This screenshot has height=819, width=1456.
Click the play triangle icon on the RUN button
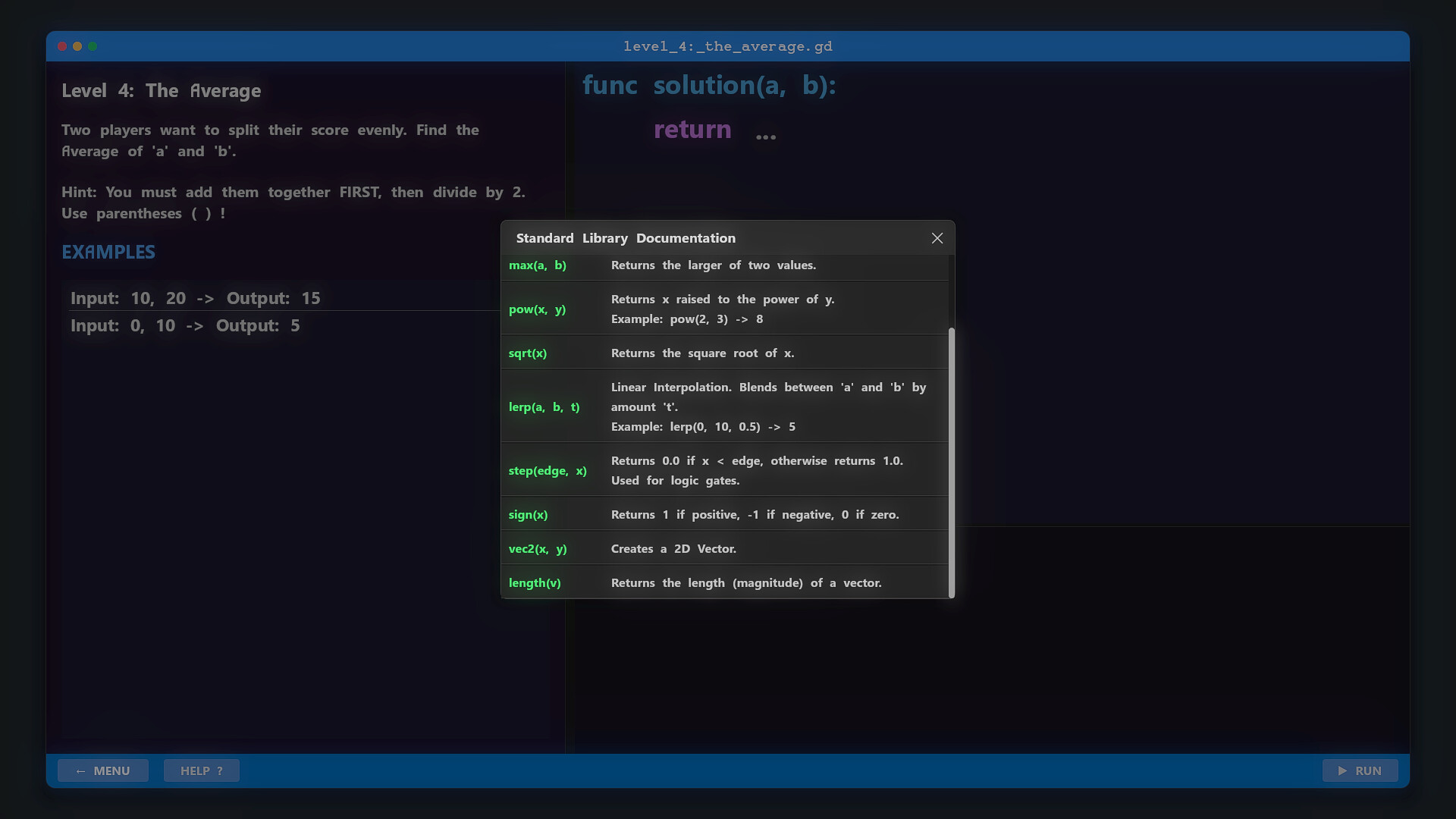pos(1342,770)
